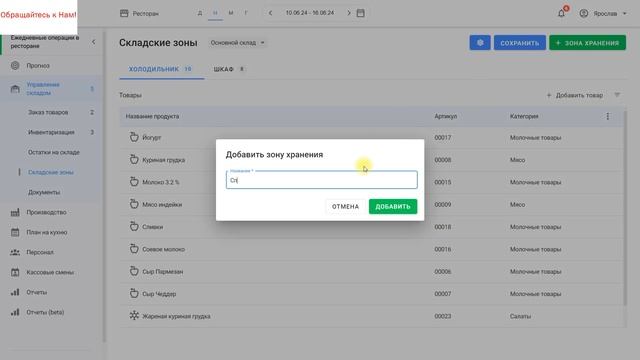The image size is (640, 360).
Task: Click the notifications bell icon
Action: 562,13
